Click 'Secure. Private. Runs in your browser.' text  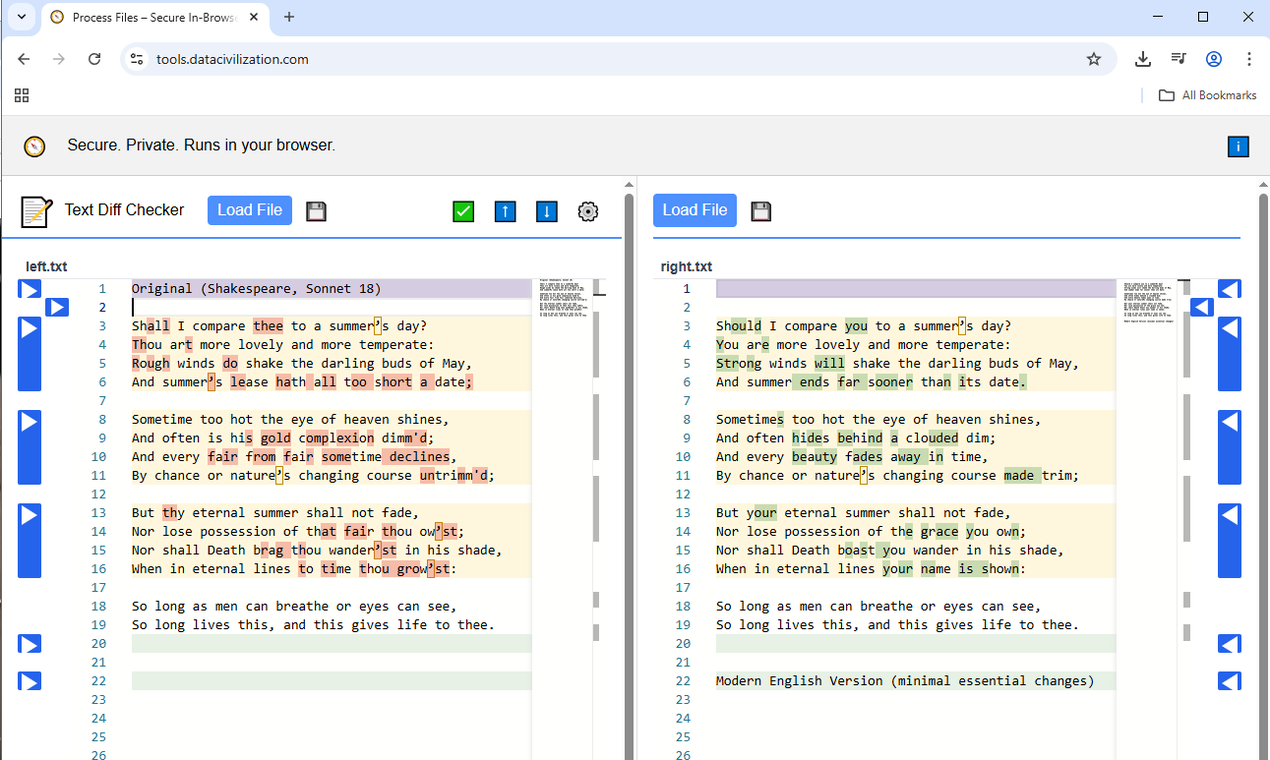(201, 146)
